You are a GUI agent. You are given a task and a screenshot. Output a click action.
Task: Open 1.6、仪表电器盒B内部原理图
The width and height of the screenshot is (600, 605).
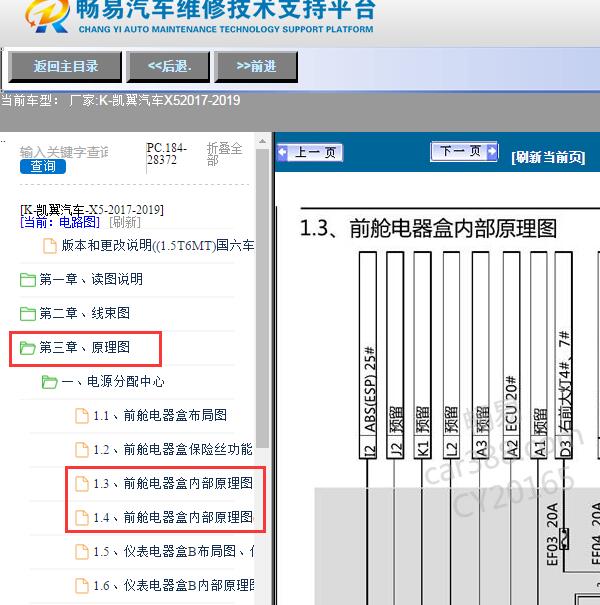tap(174, 585)
